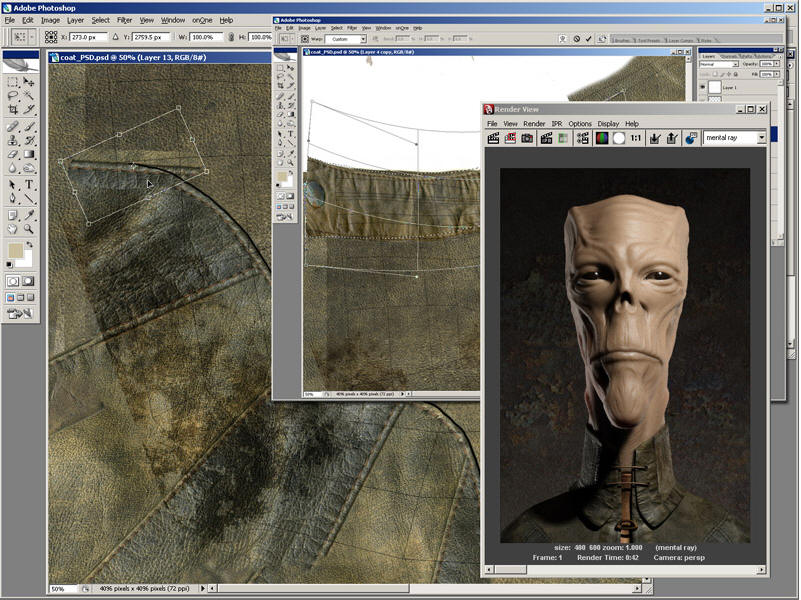Screen dimensions: 801x600
Task: Open the Fill slider arrow in Layers panel
Action: 776,74
